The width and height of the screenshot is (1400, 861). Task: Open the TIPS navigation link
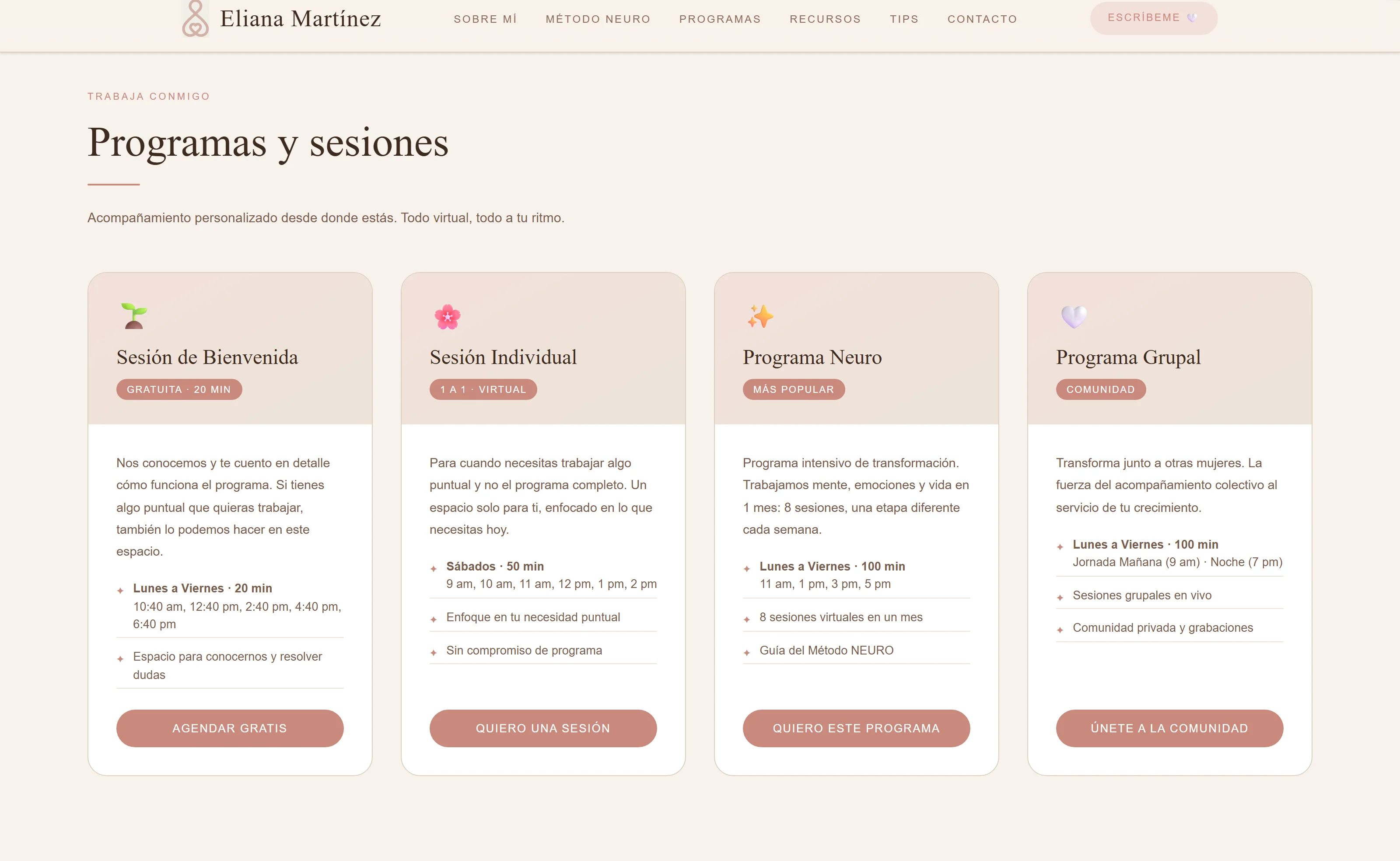click(904, 19)
